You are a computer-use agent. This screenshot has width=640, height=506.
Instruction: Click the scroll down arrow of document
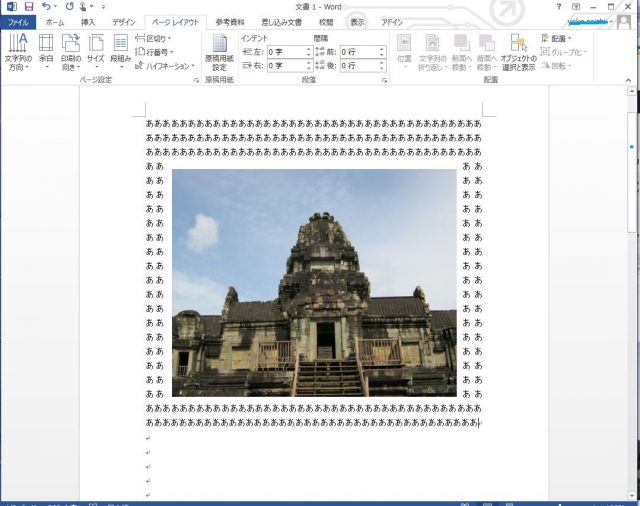tap(631, 495)
